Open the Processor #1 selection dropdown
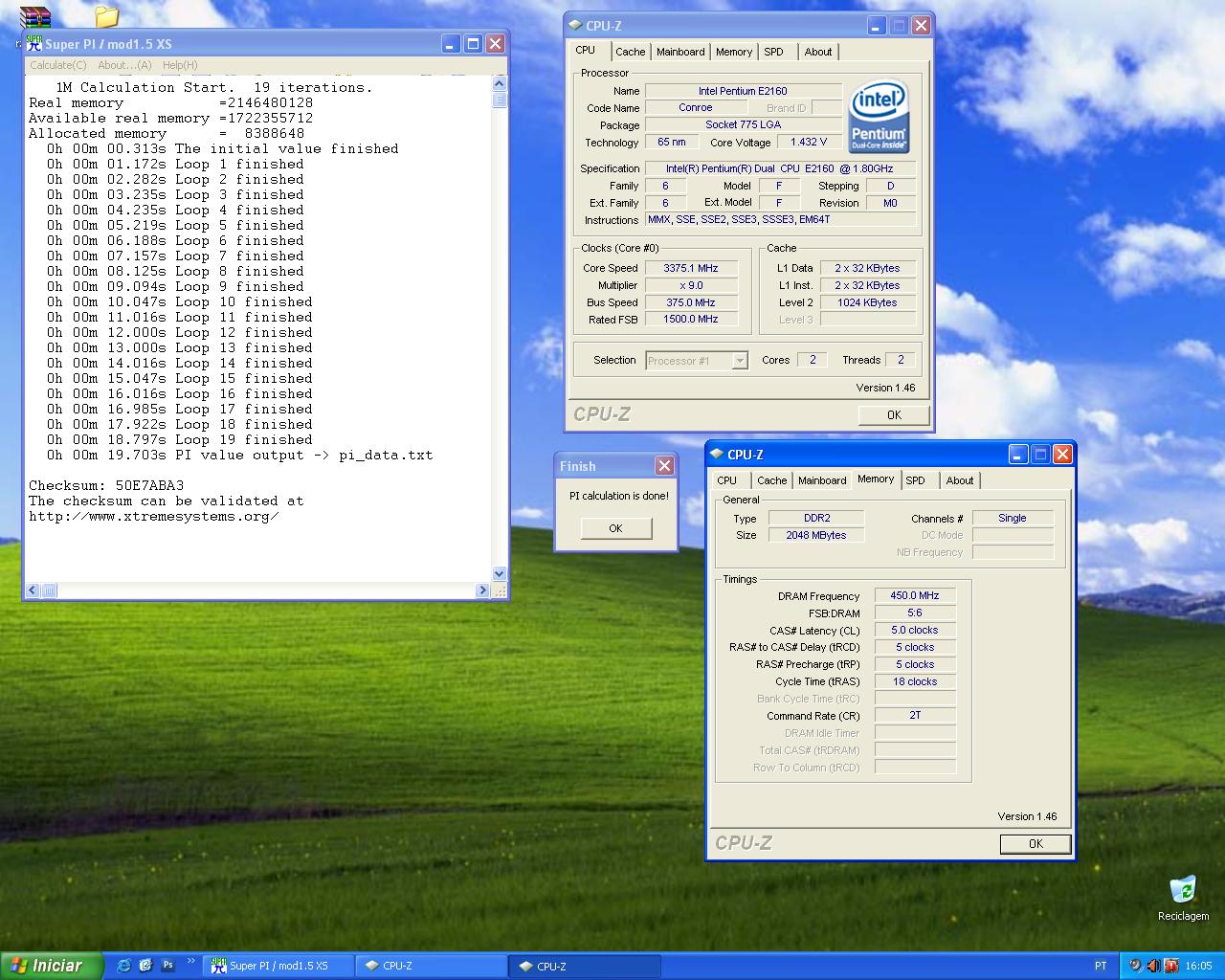1225x980 pixels. coord(696,361)
